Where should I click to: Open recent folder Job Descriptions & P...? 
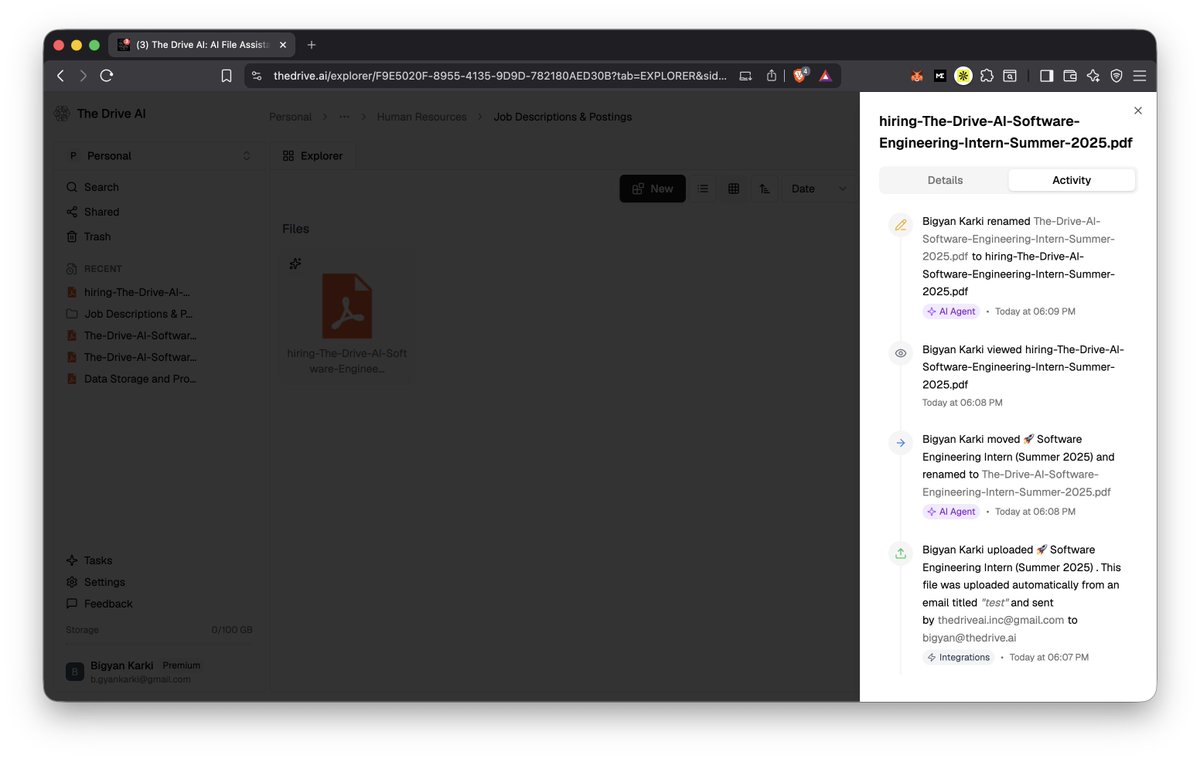pyautogui.click(x=129, y=314)
